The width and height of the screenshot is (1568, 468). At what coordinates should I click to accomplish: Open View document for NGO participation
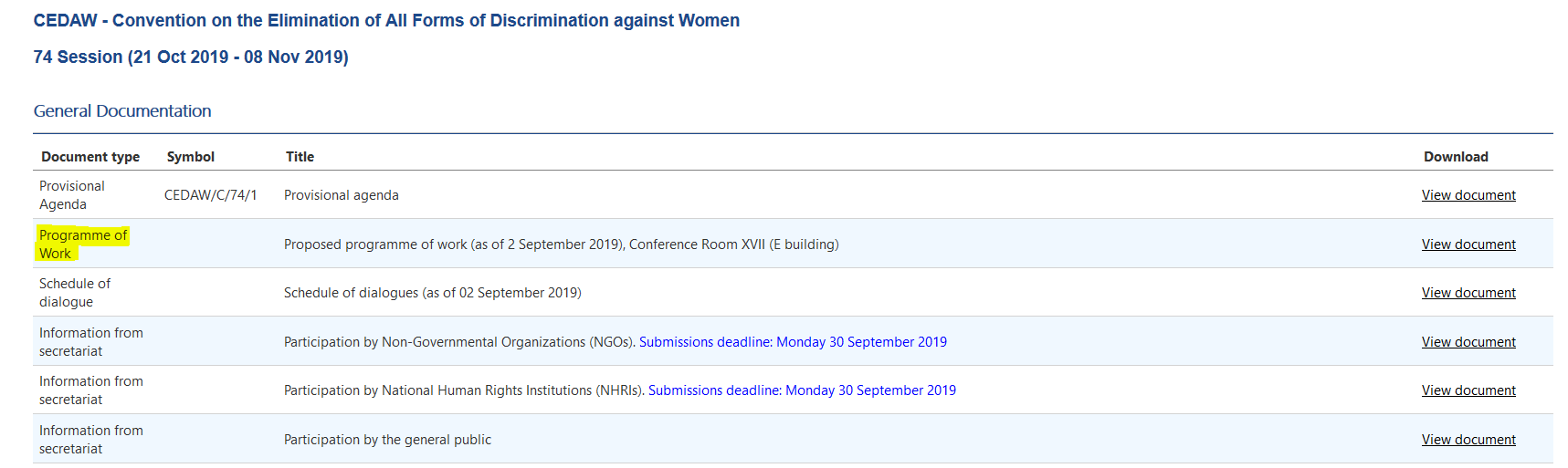1468,342
